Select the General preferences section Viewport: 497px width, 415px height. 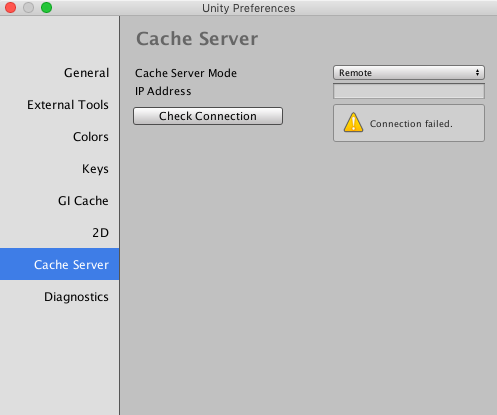coord(86,73)
